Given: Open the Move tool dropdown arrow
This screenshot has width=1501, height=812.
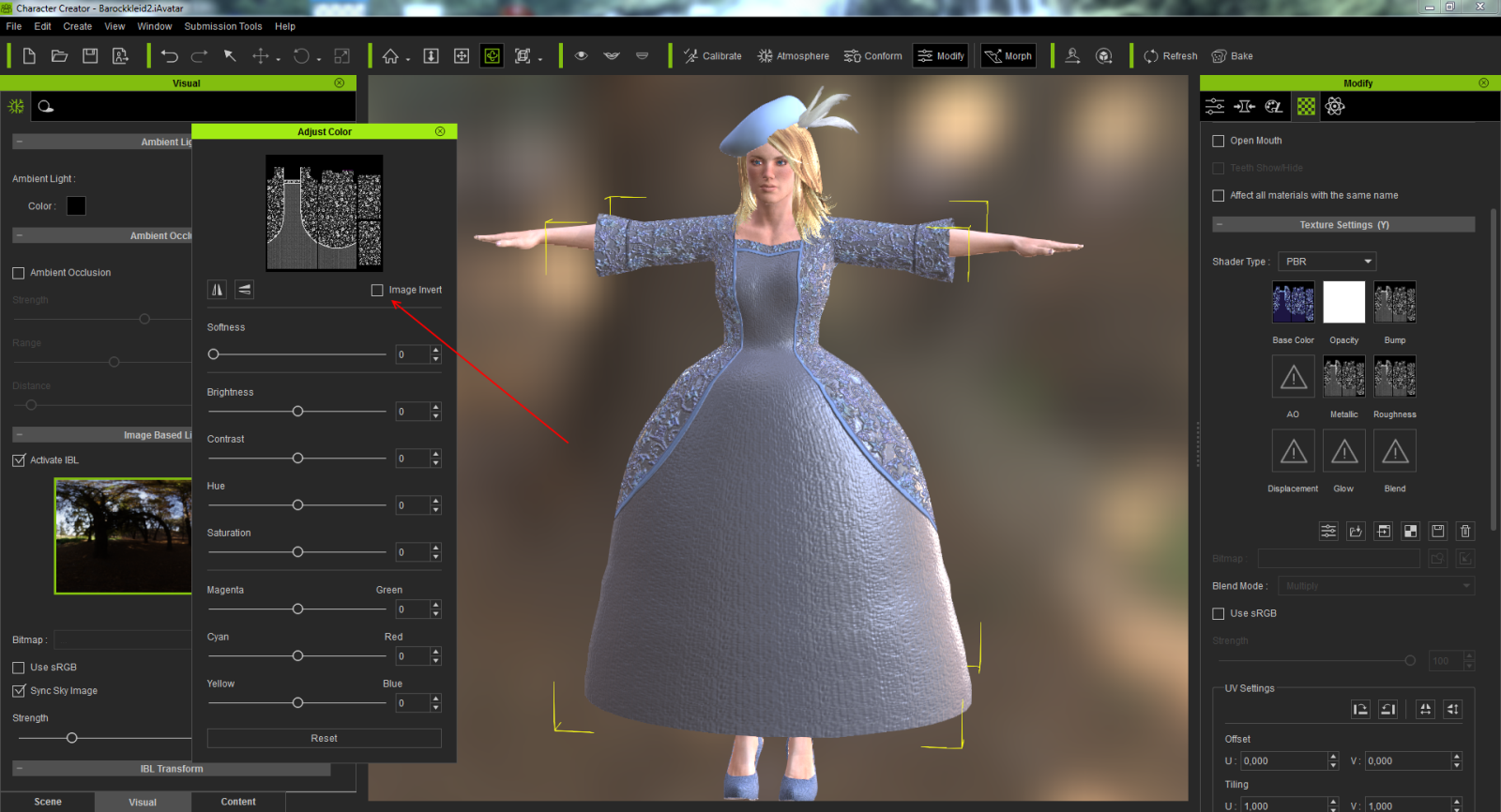Looking at the screenshot, I should coord(279,60).
